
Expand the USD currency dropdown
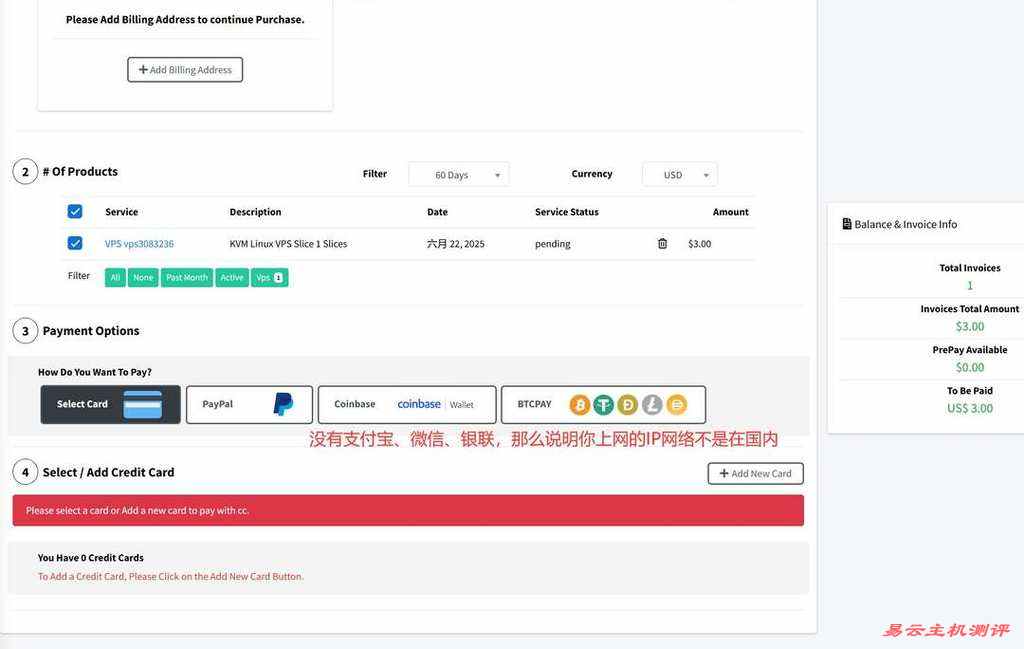[679, 175]
